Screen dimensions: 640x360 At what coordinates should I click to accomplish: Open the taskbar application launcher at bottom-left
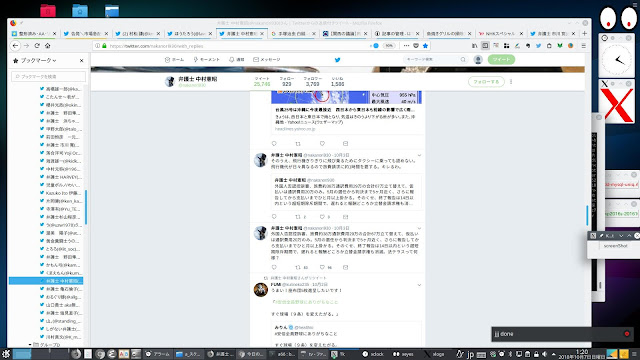click(6, 354)
